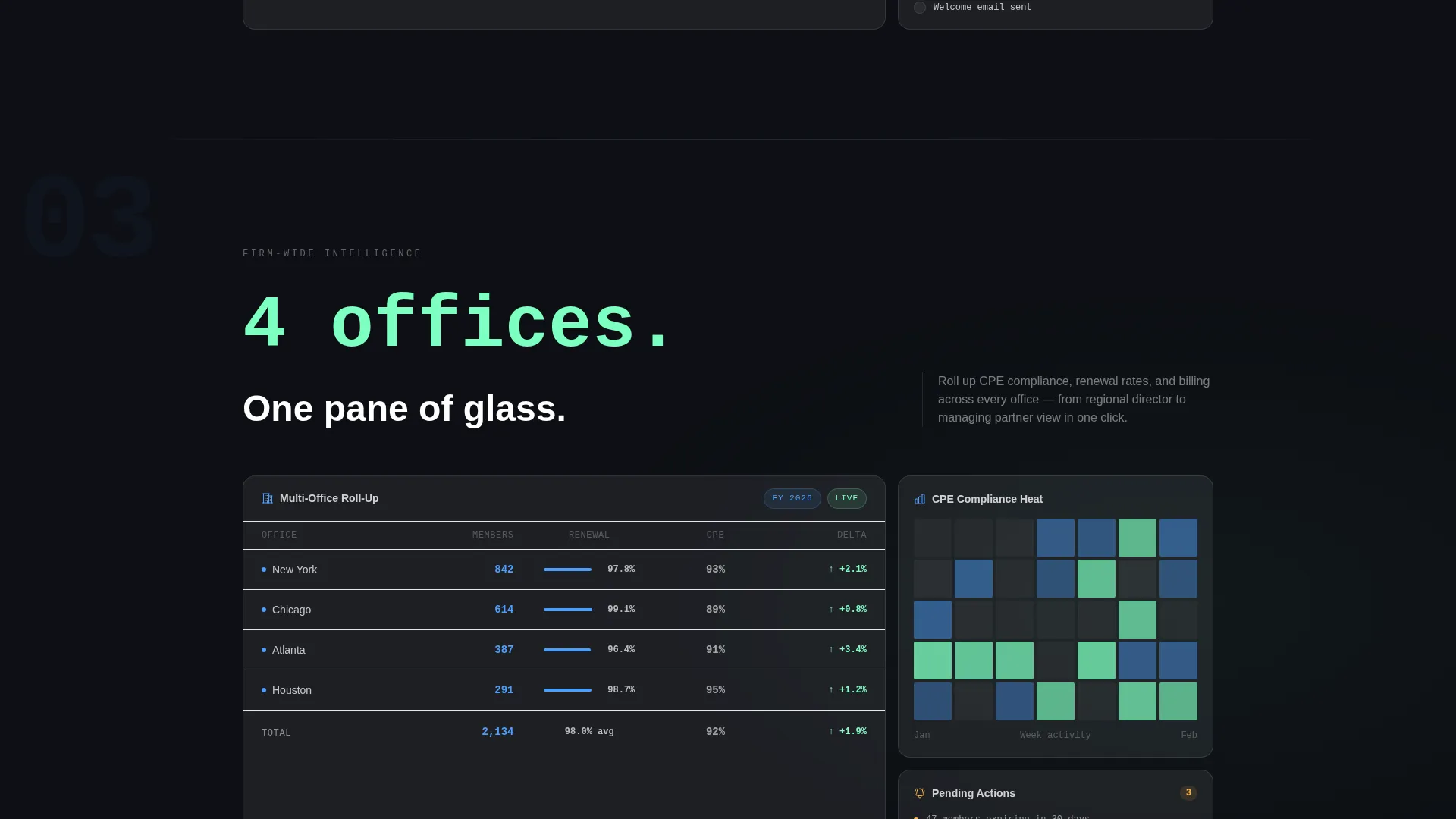This screenshot has height=819, width=1456.
Task: Click the total CPE value 92%
Action: click(715, 732)
